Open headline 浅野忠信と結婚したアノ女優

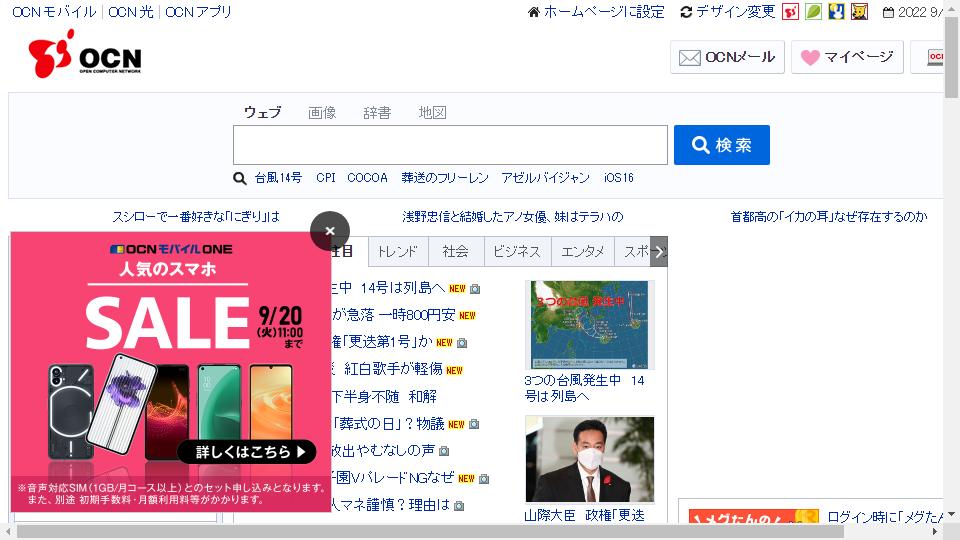(x=512, y=216)
